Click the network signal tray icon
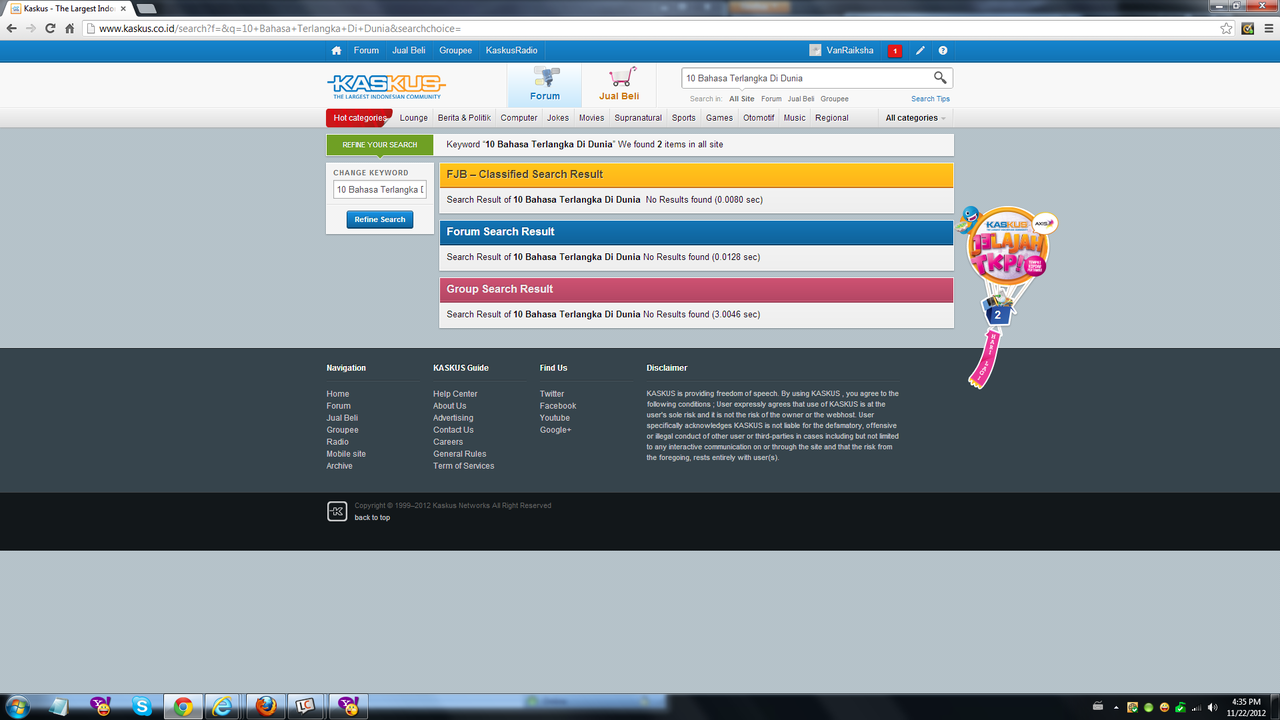The image size is (1280, 720). pyautogui.click(x=1197, y=707)
